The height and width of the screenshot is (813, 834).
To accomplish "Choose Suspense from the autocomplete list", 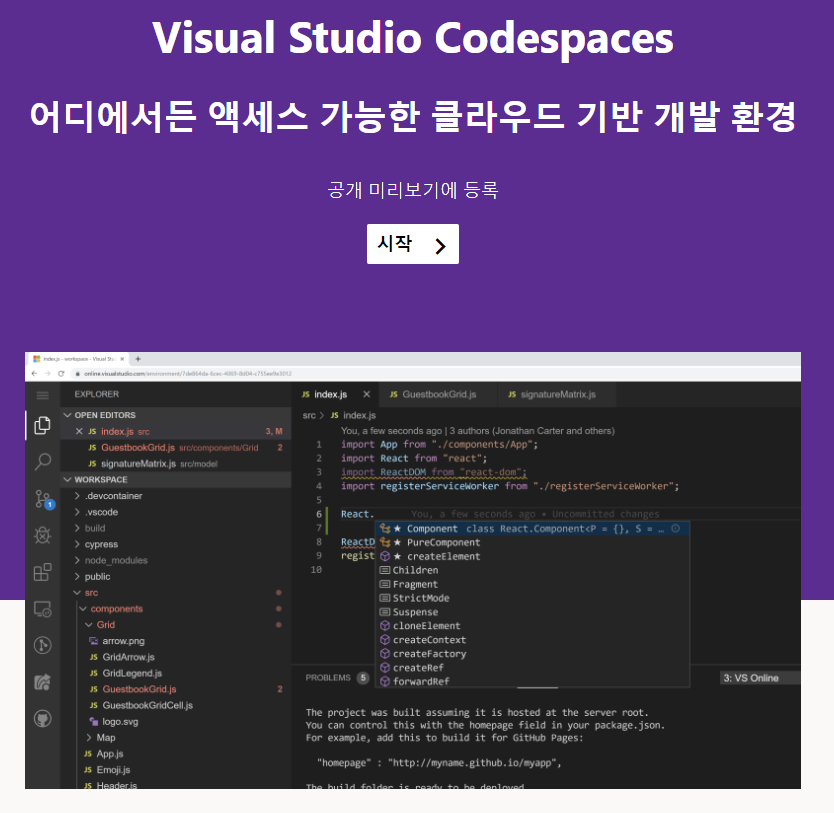I will tap(532, 612).
